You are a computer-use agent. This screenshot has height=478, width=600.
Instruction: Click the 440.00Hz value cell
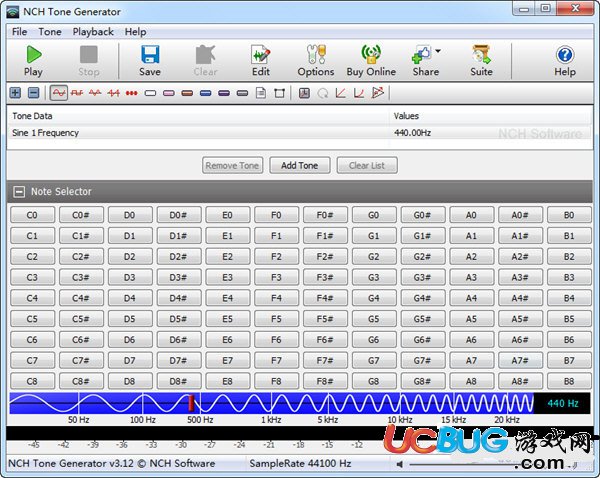412,133
